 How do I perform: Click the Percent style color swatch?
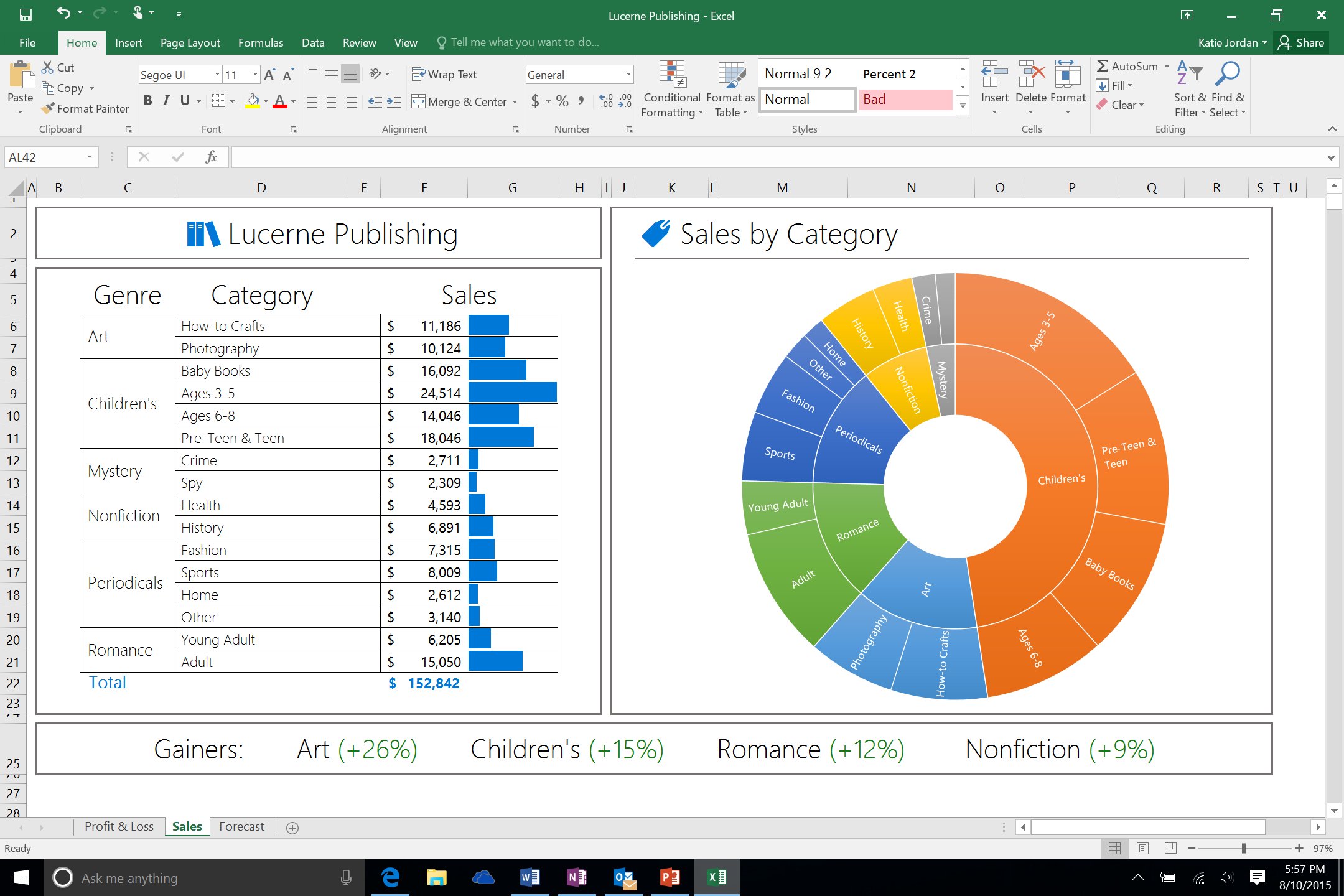902,73
